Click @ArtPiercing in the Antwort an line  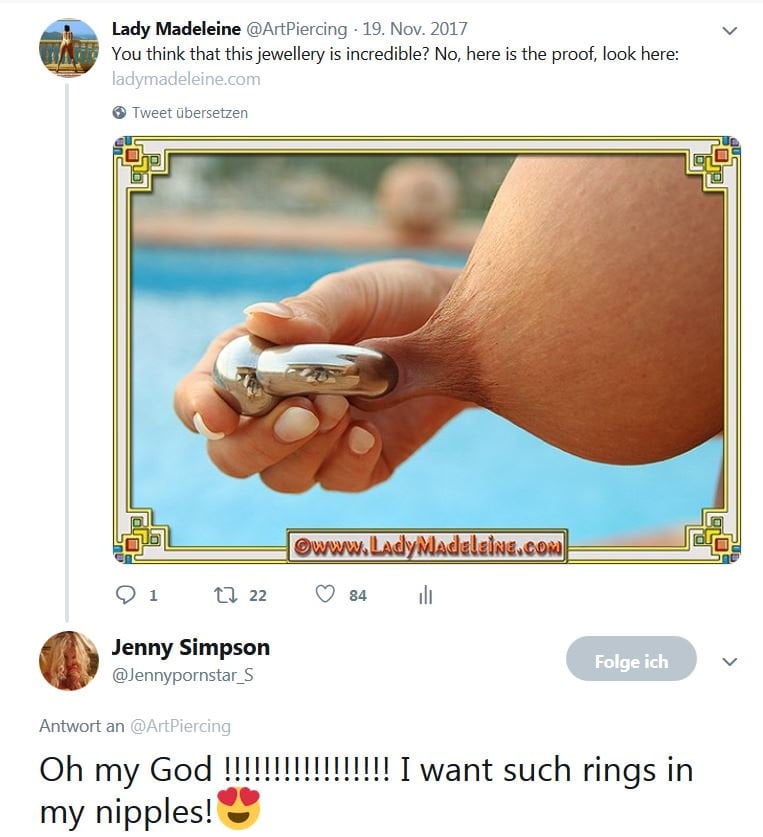(180, 726)
